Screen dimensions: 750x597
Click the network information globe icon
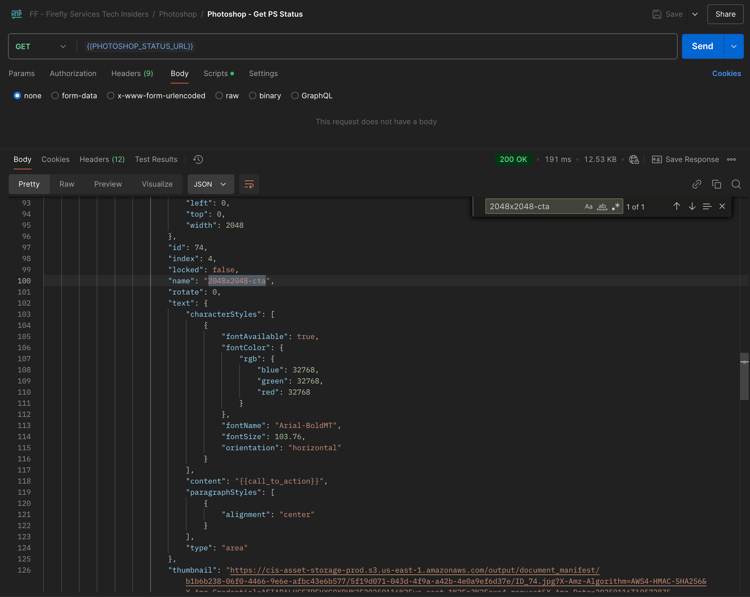(x=634, y=159)
